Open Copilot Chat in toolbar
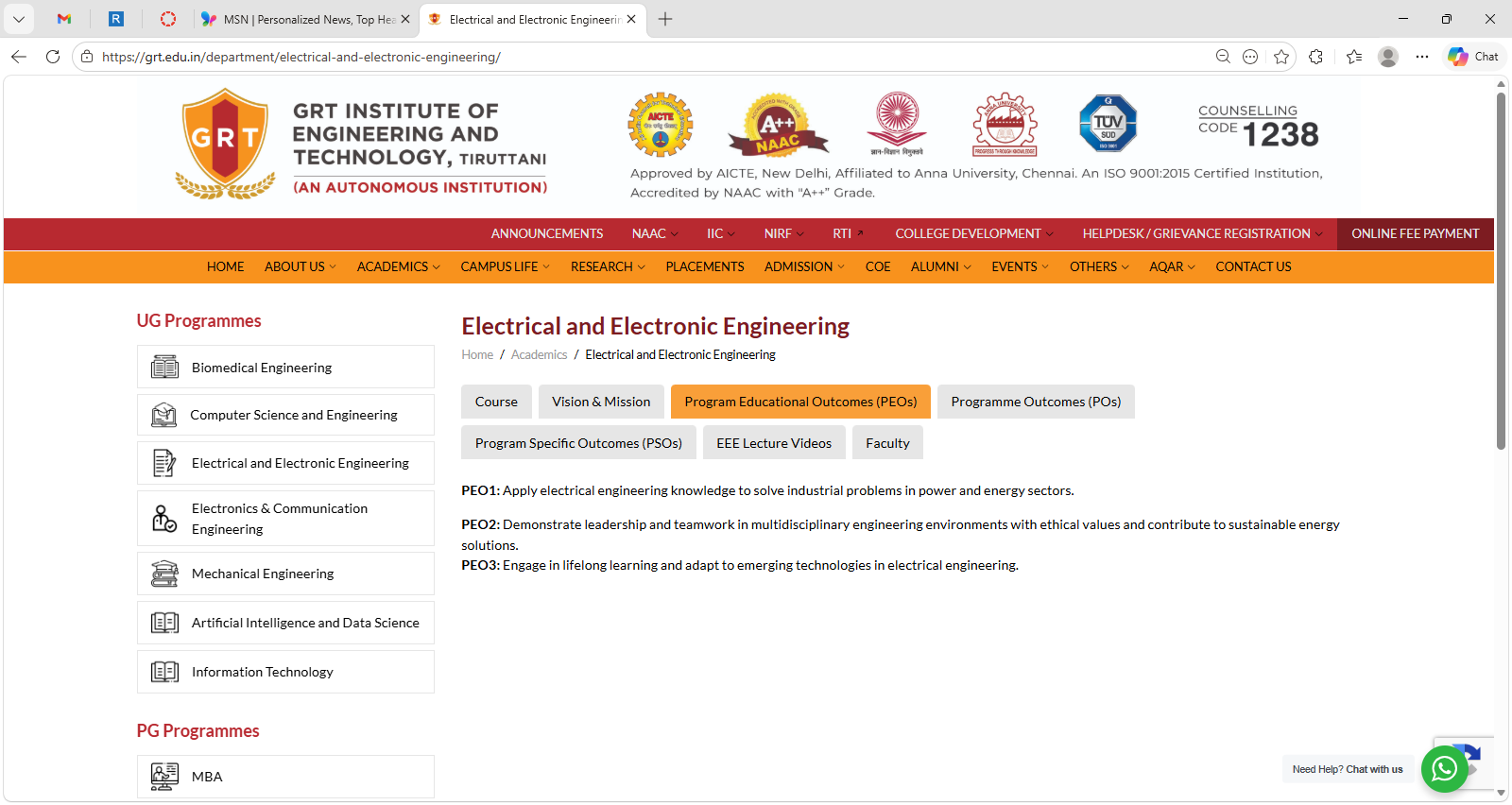Screen dimensions: 1512x805 click(x=1474, y=57)
